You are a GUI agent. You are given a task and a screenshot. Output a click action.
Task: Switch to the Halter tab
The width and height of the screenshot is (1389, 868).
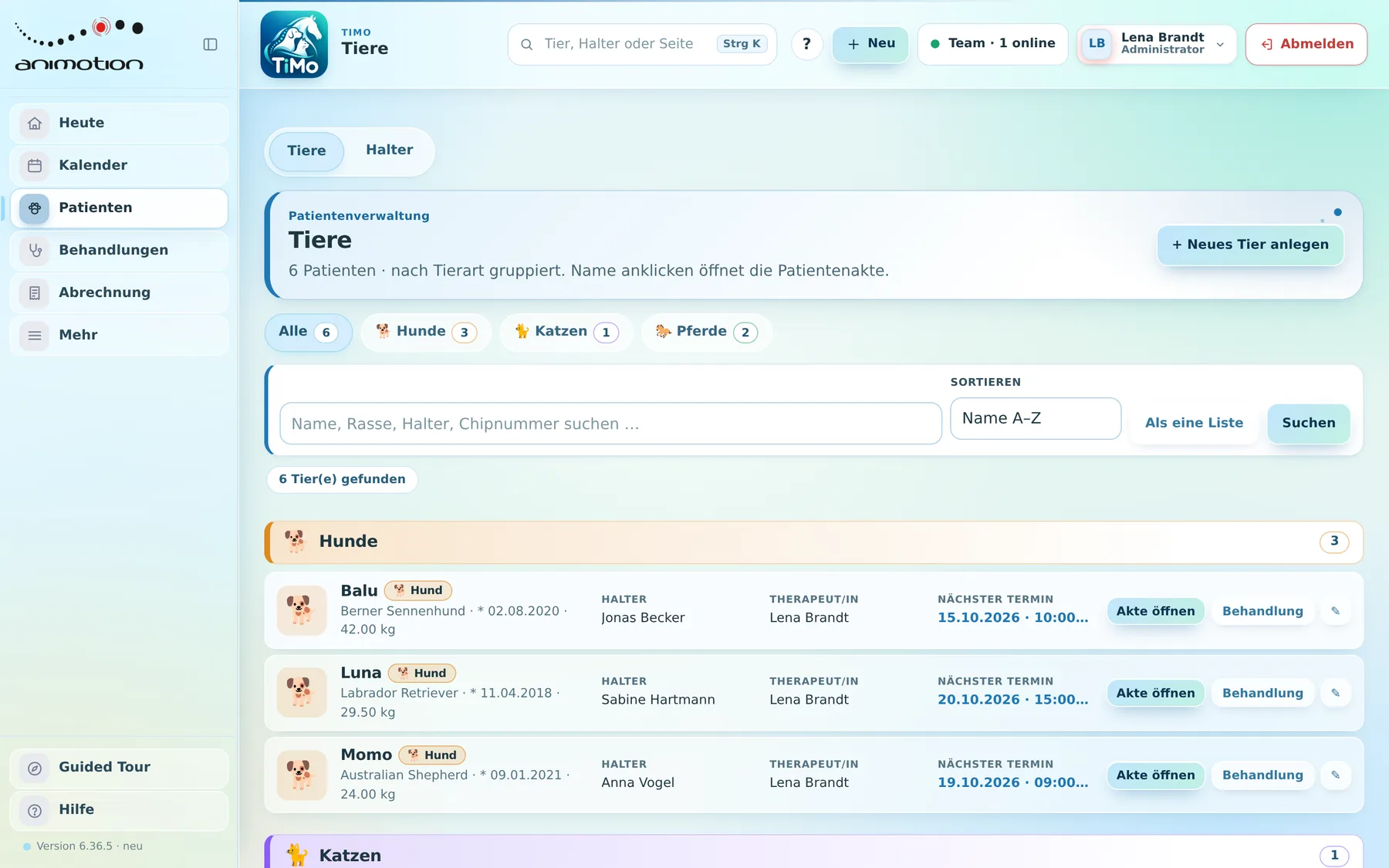(390, 150)
